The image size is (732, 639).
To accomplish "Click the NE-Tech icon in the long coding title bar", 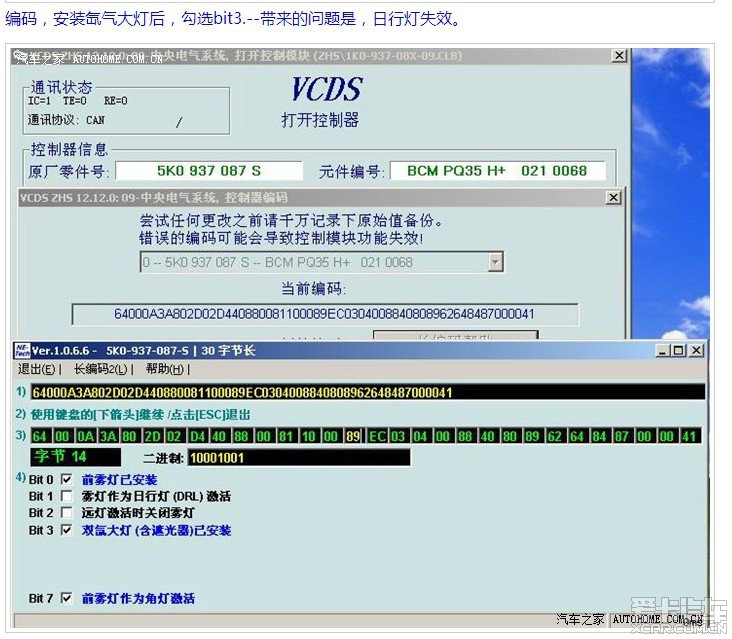I will (x=22, y=350).
